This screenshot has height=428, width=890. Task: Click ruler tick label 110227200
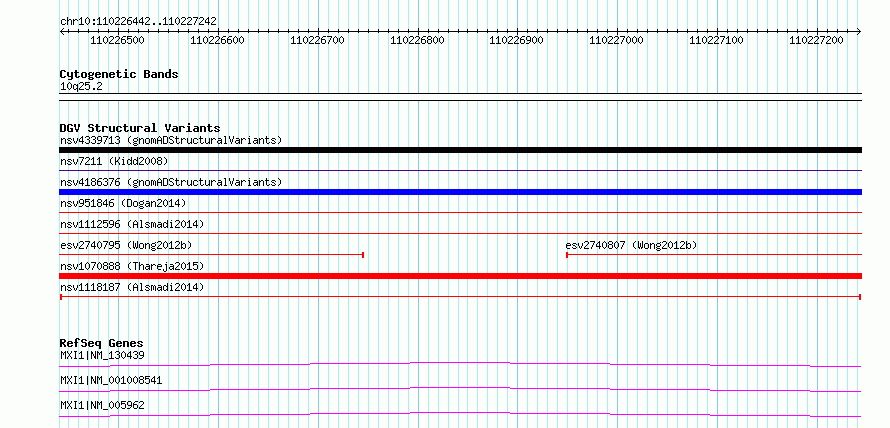coord(816,40)
